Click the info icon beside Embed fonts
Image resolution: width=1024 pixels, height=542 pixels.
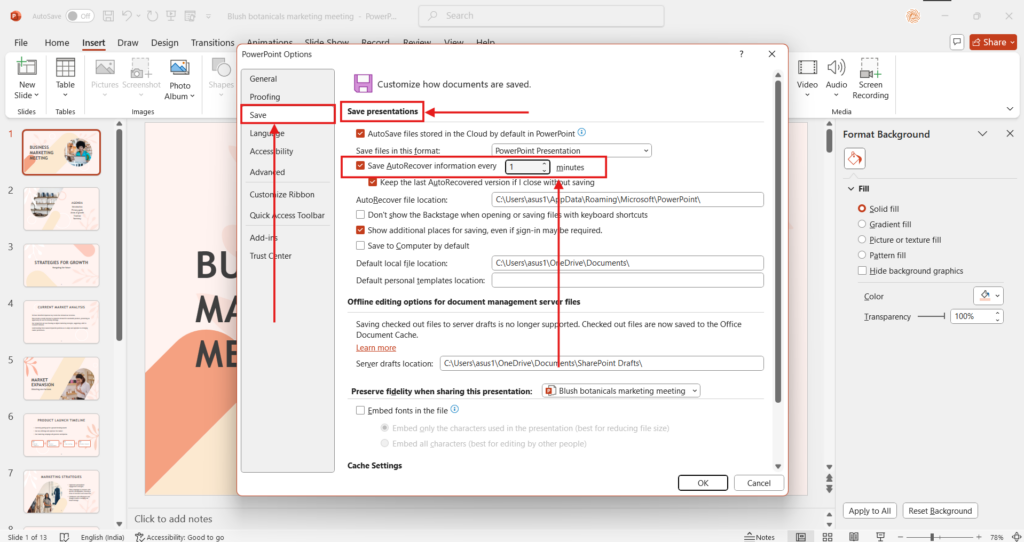click(455, 409)
